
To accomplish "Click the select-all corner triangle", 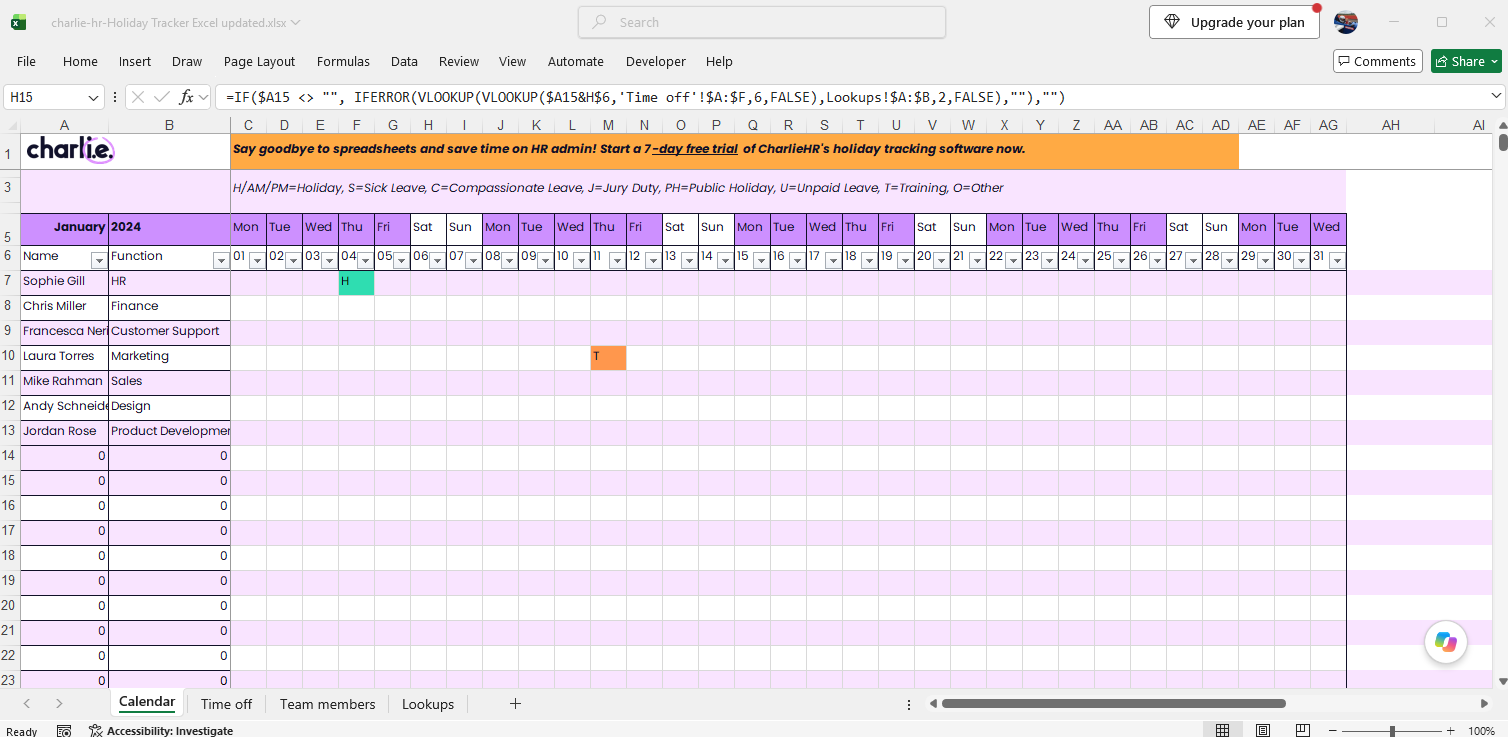I will (x=11, y=125).
